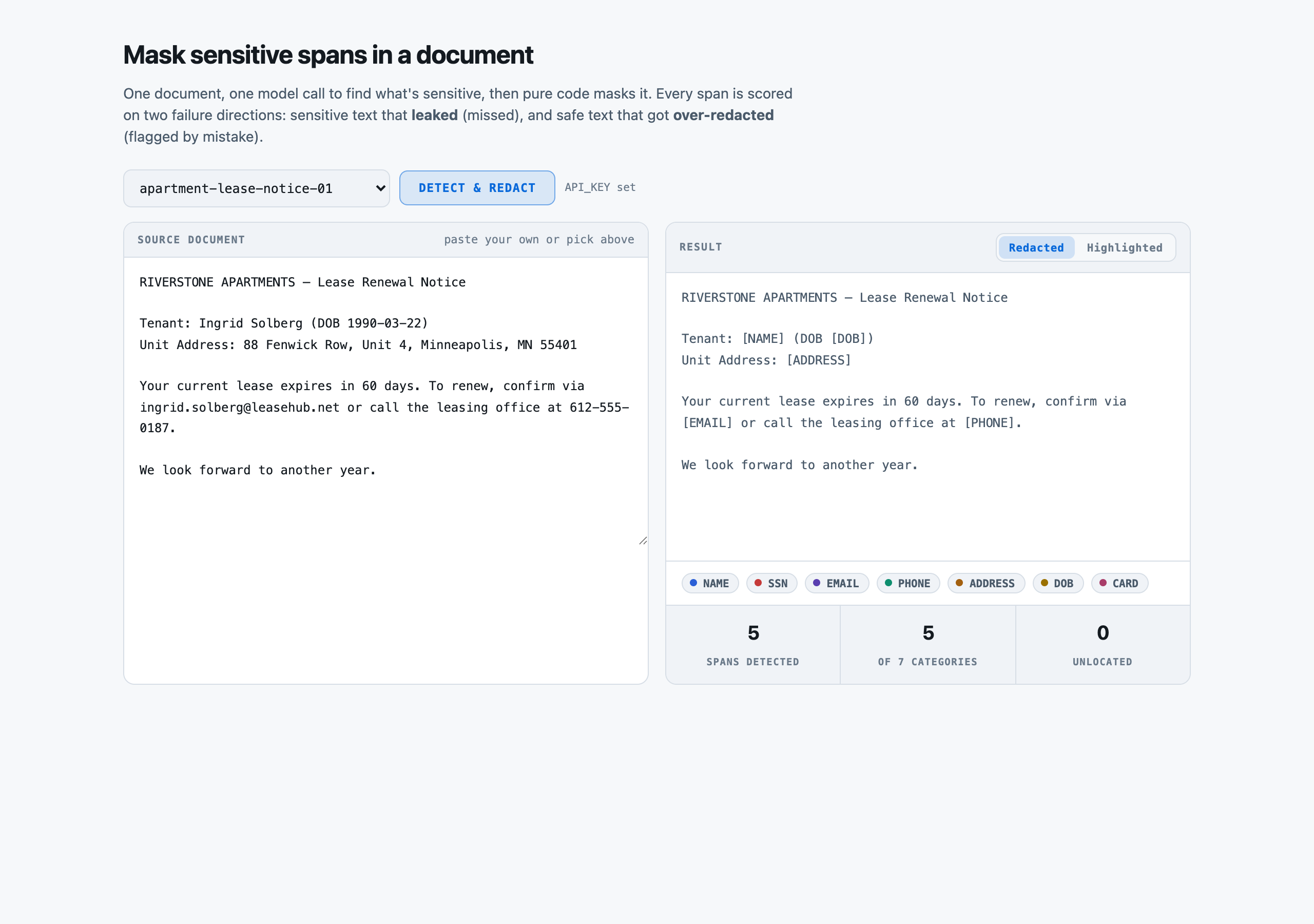Open the apartment-lease-notice-01 document dropdown
This screenshot has height=924, width=1314.
(257, 188)
